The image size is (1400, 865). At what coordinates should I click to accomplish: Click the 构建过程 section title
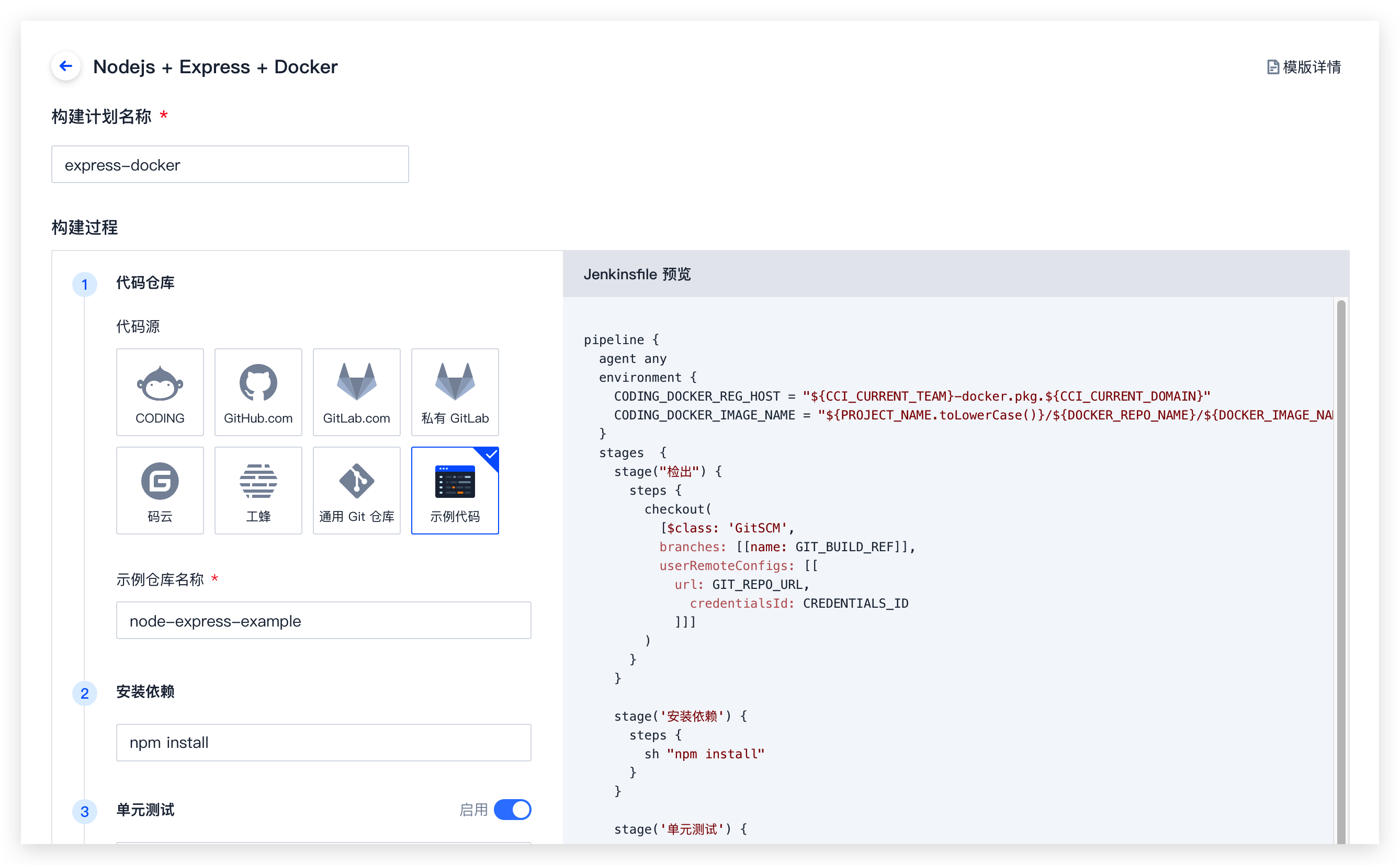[85, 227]
